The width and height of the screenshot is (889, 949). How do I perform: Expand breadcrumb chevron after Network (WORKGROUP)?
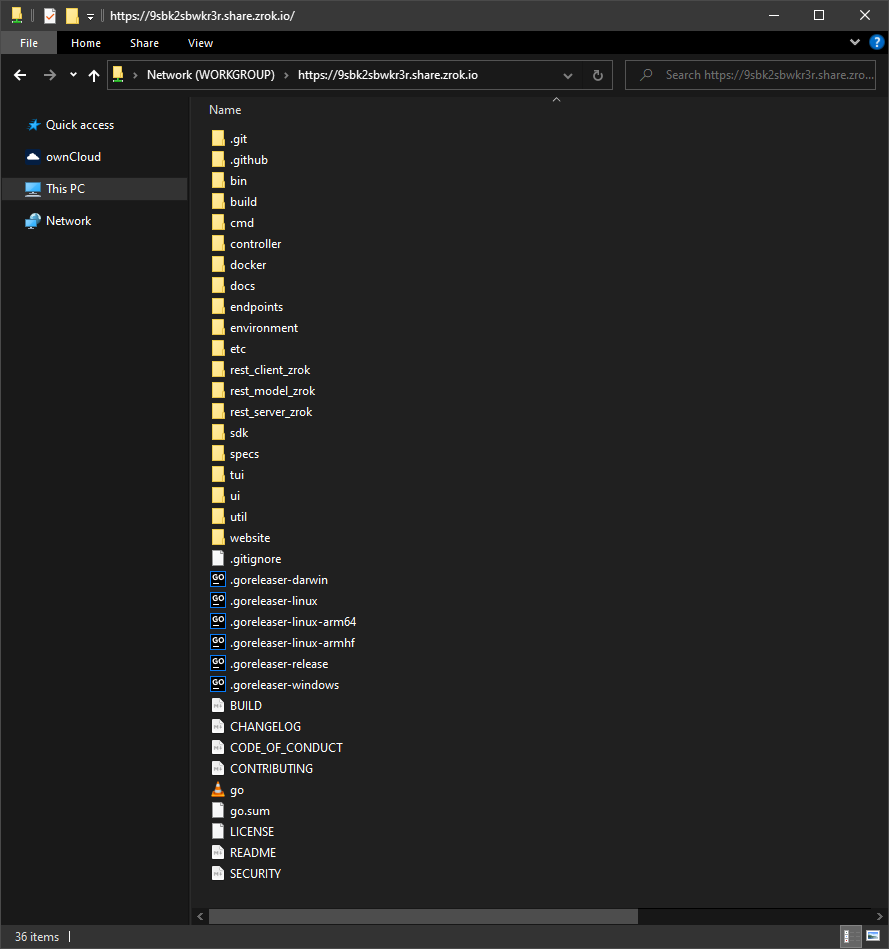point(286,75)
